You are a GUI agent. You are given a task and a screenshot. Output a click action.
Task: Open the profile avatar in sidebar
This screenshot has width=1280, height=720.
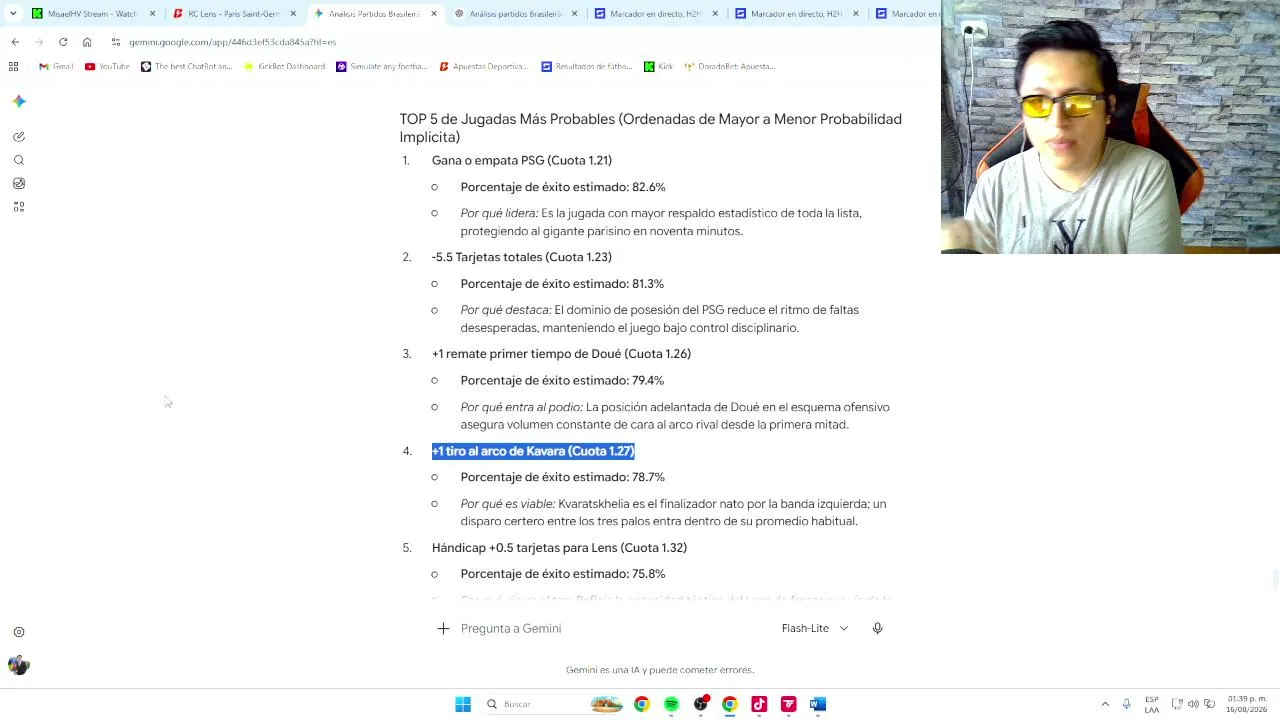click(19, 665)
